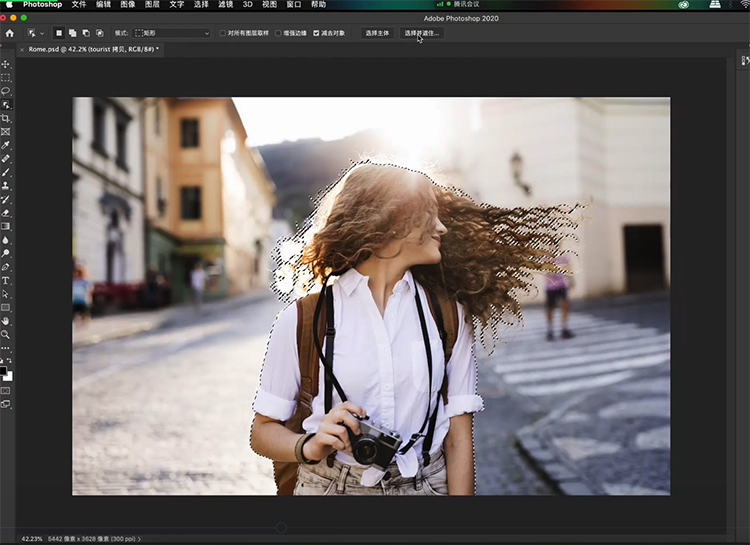
Task: Select the Move tool
Action: (6, 64)
